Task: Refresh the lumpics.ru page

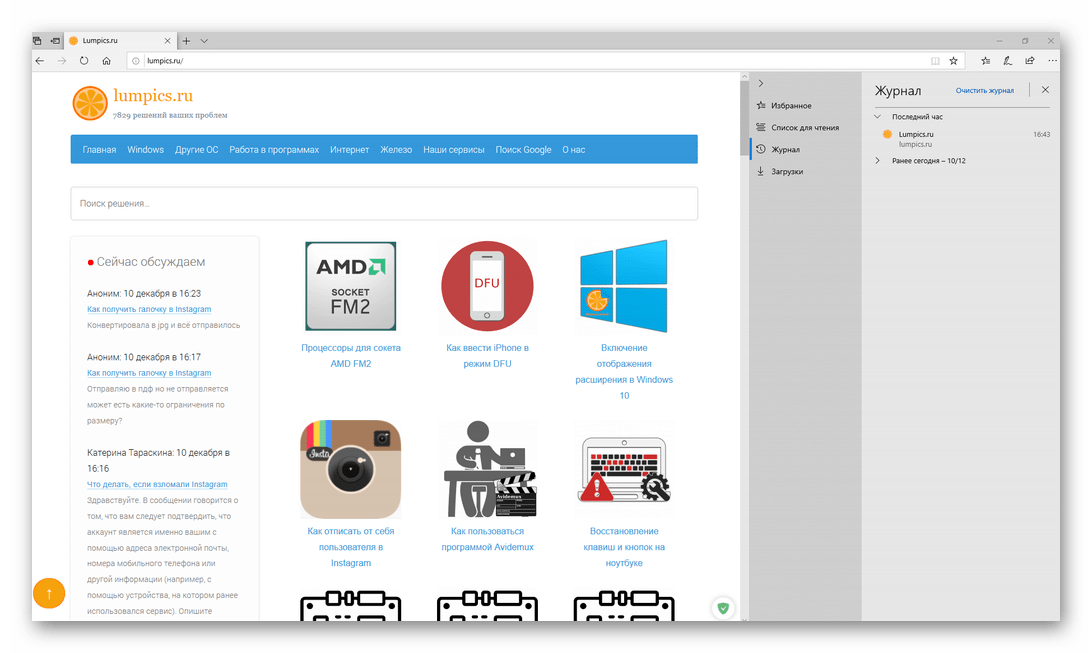Action: pyautogui.click(x=84, y=61)
